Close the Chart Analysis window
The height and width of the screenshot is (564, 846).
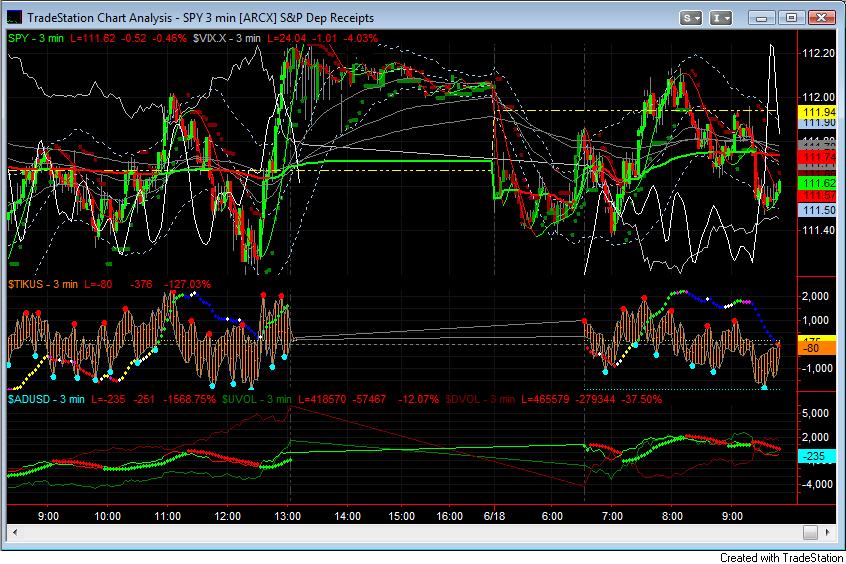822,18
